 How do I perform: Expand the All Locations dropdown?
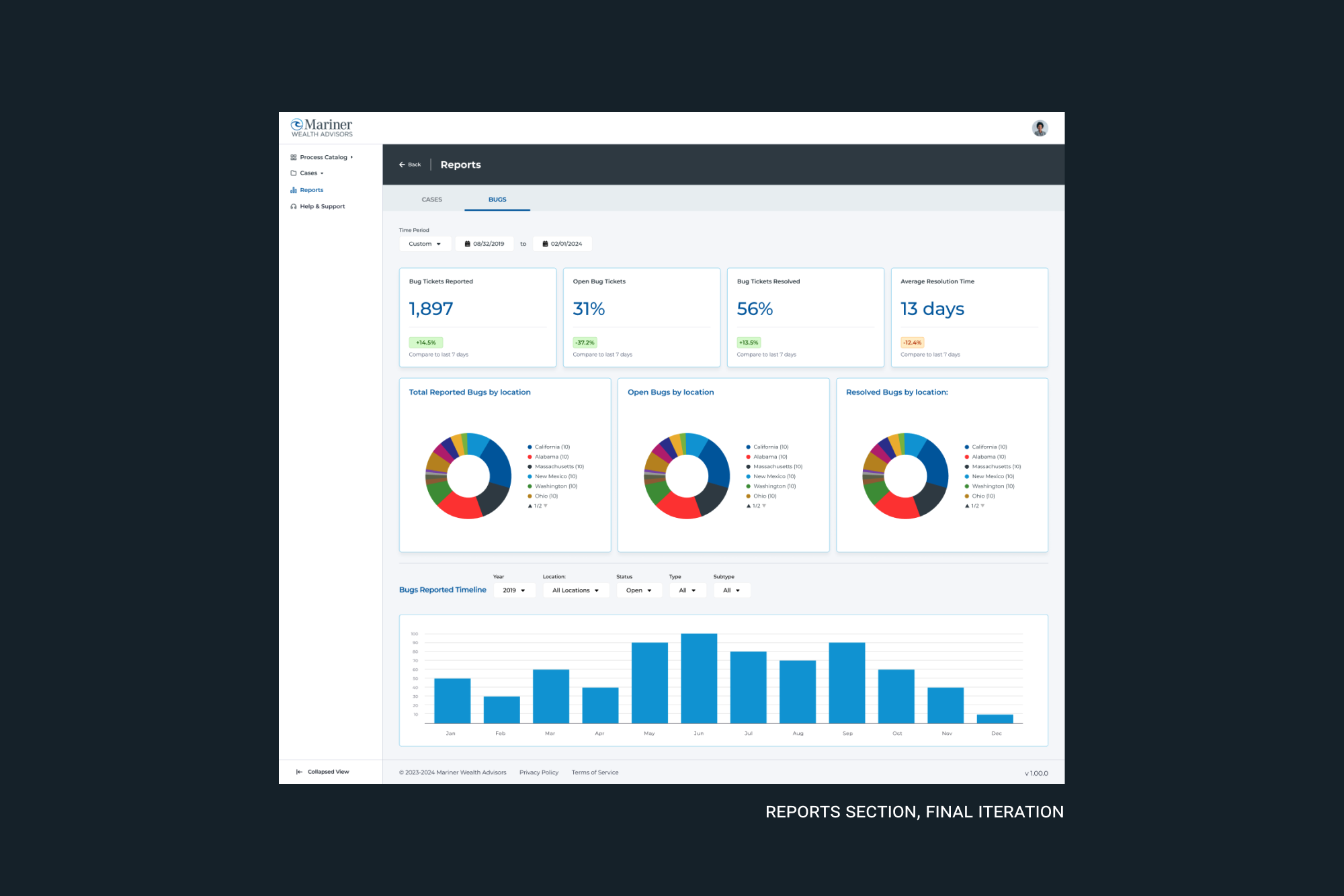point(575,590)
